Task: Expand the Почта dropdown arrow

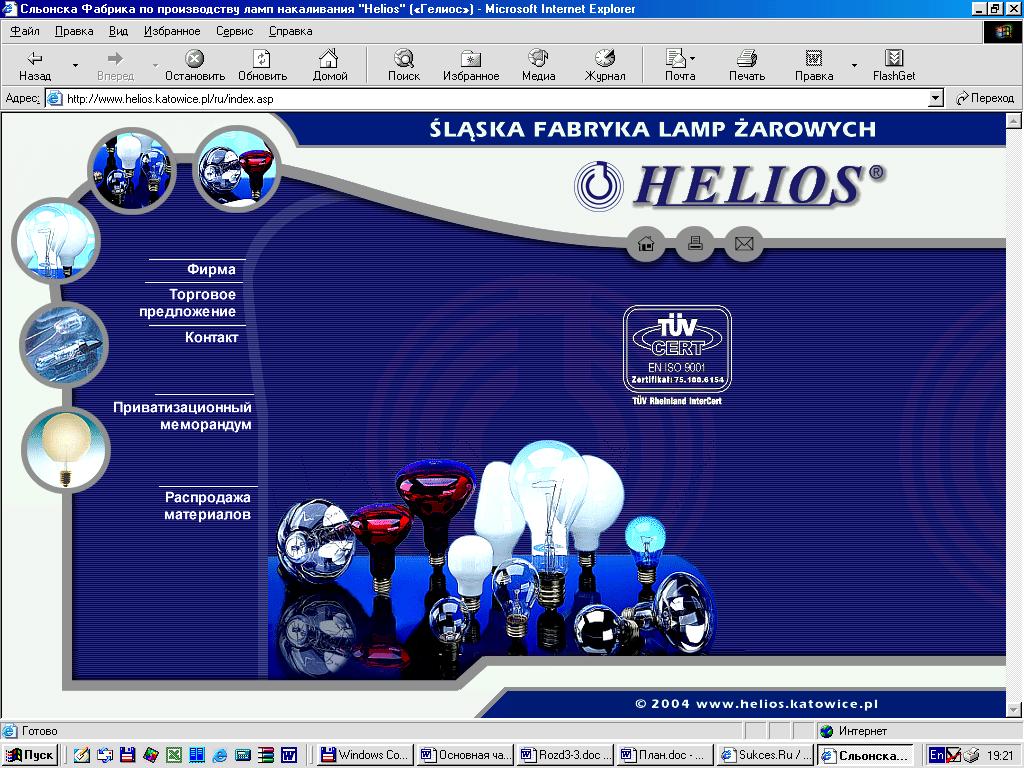Action: 693,59
